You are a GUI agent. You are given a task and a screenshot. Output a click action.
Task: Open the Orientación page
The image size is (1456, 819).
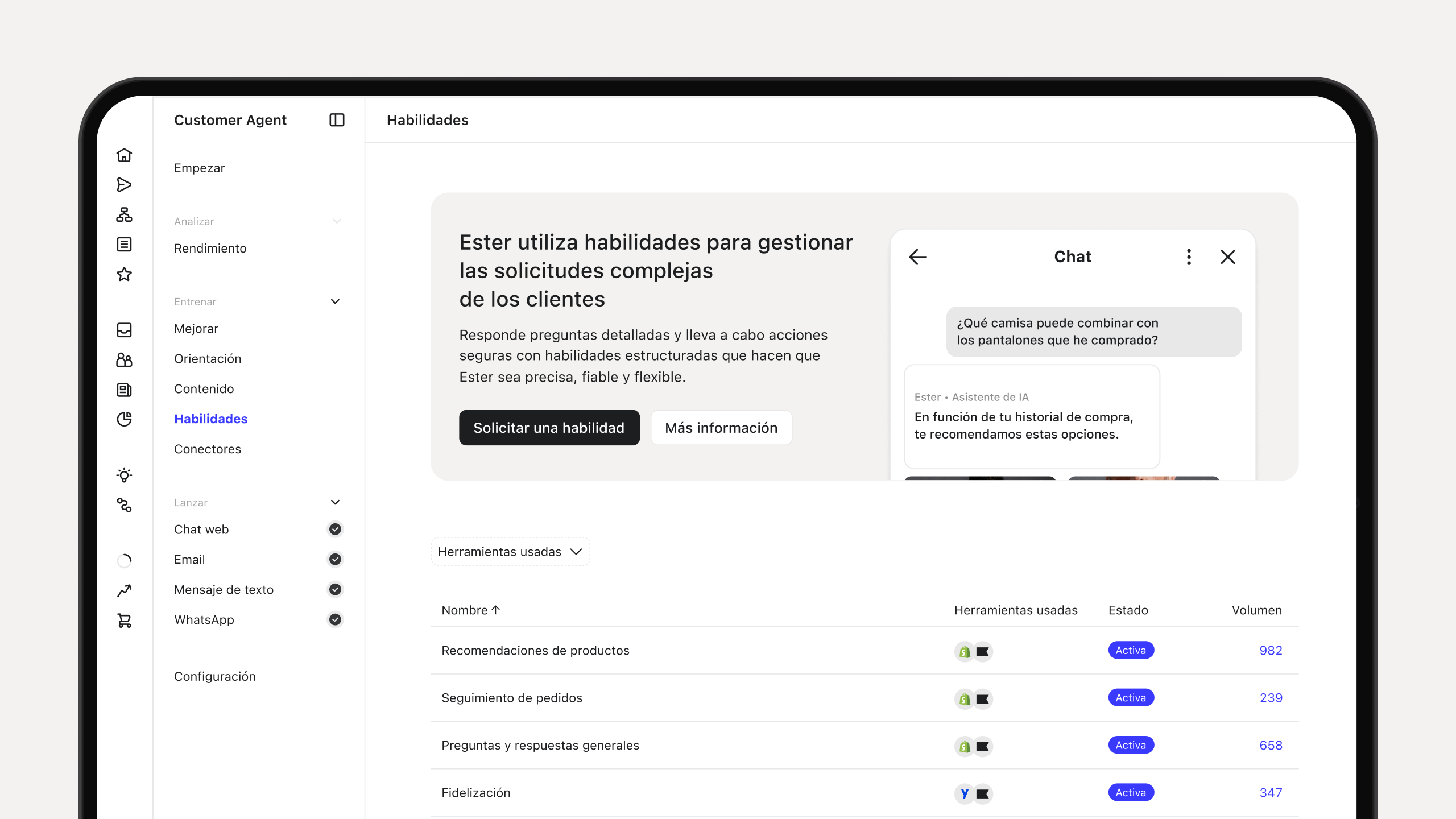208,359
